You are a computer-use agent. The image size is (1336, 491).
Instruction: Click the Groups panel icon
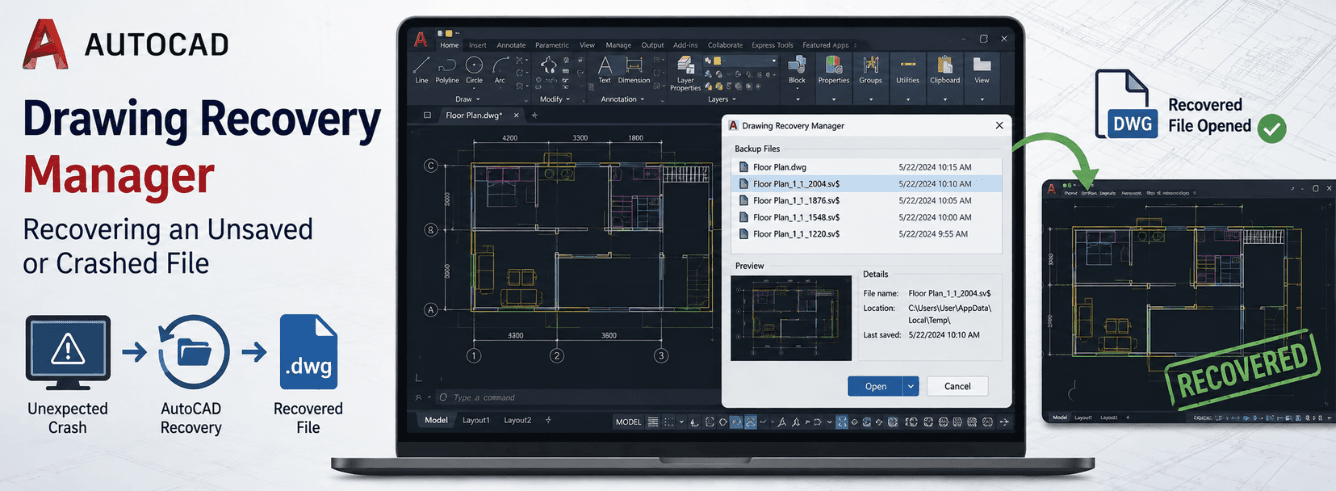pyautogui.click(x=870, y=64)
